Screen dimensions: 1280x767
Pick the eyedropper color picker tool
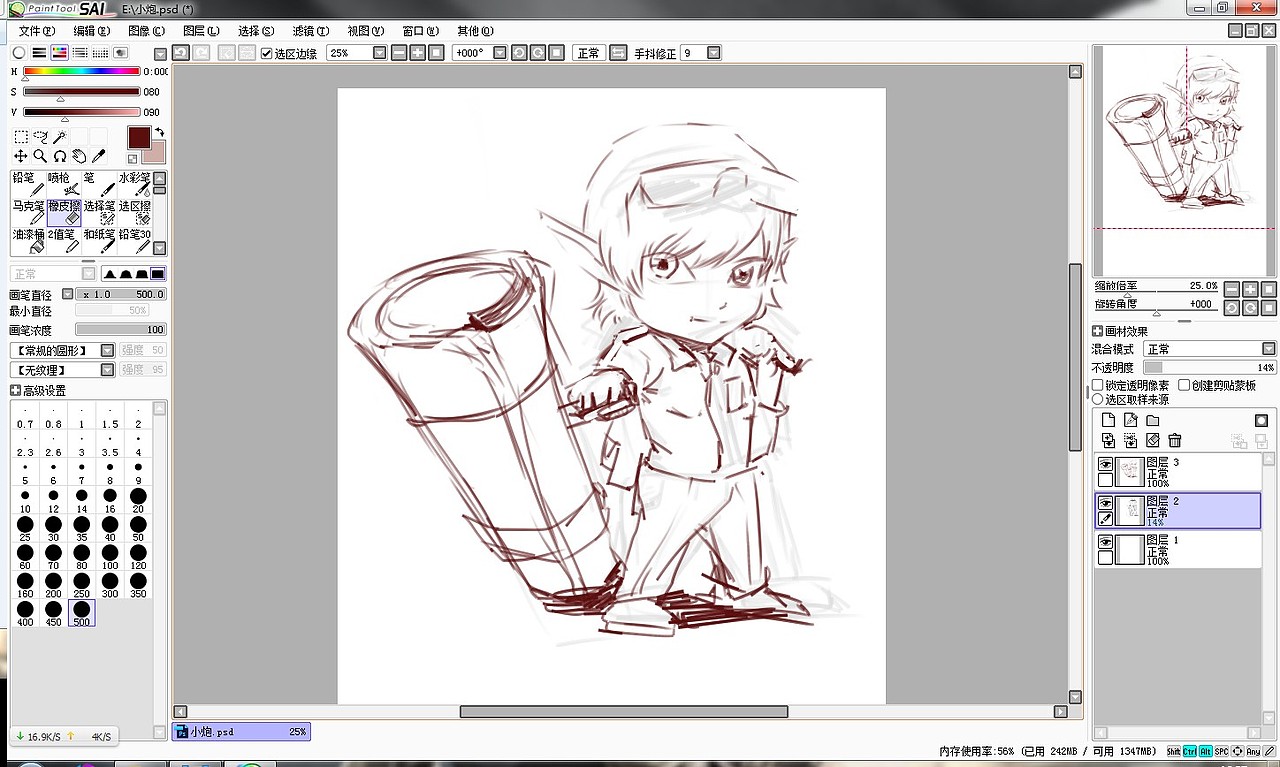tap(99, 156)
